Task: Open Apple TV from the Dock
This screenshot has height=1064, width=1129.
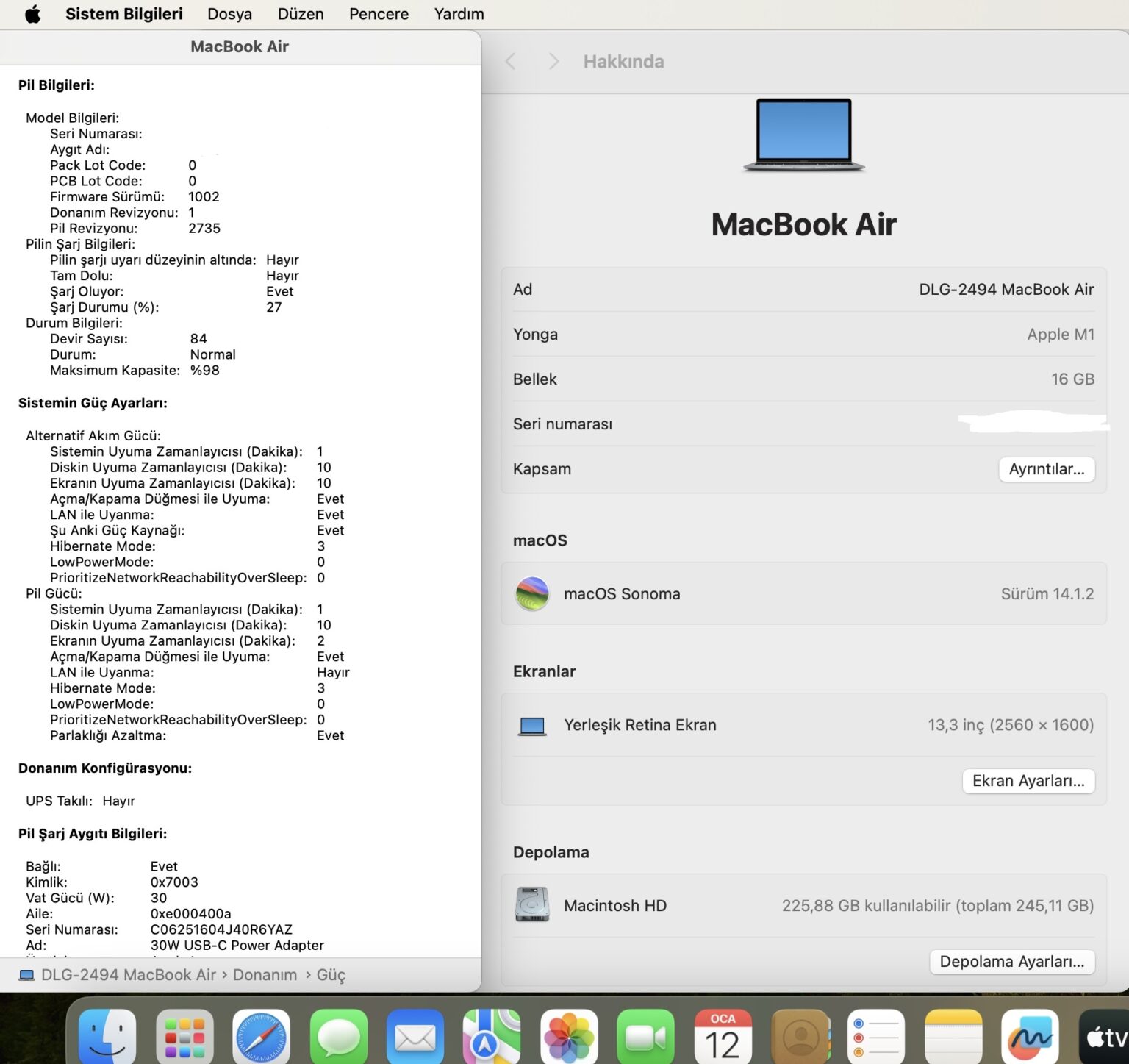Action: pos(1104,1037)
